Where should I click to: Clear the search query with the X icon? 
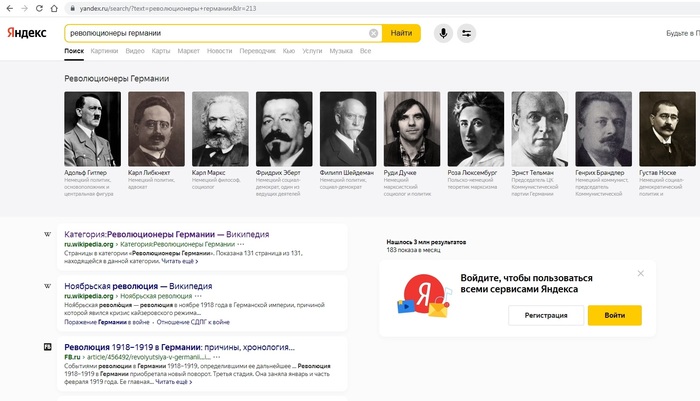coord(374,33)
